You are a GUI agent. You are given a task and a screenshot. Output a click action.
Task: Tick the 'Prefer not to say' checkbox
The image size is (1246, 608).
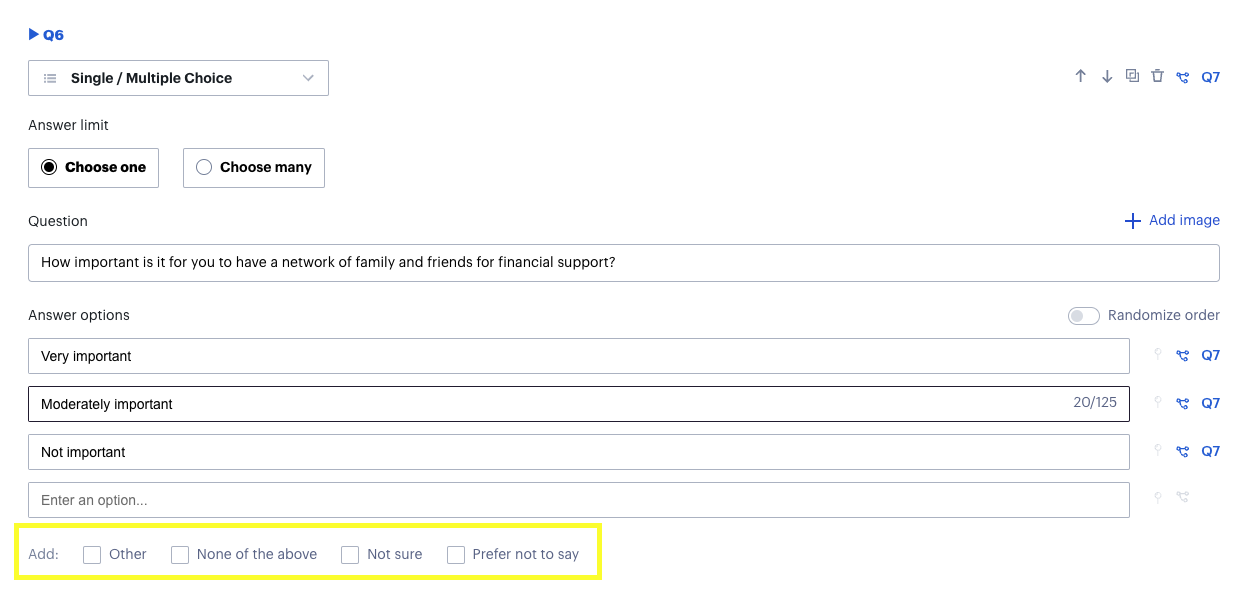click(x=456, y=555)
